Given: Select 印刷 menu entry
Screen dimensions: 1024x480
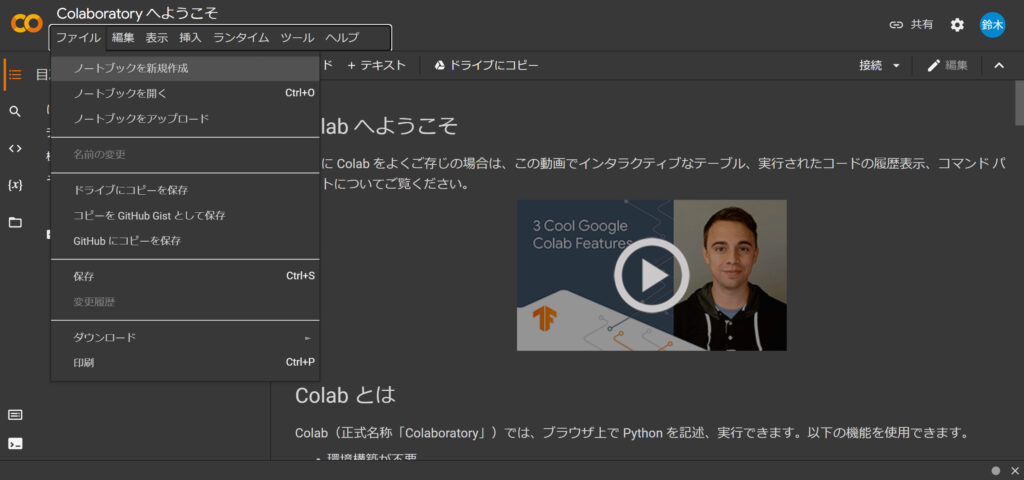Looking at the screenshot, I should 185,362.
